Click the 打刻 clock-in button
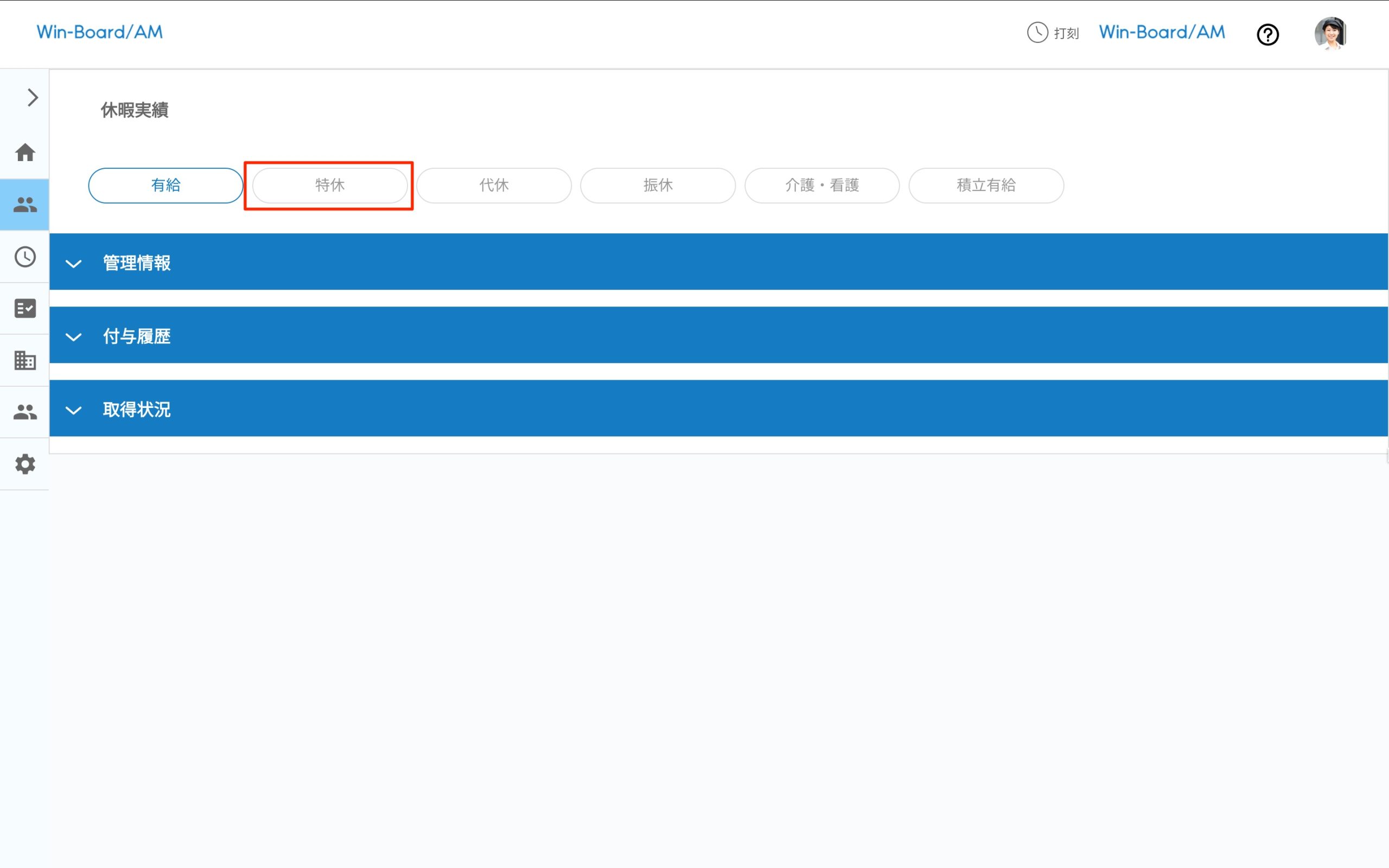 pyautogui.click(x=1053, y=33)
